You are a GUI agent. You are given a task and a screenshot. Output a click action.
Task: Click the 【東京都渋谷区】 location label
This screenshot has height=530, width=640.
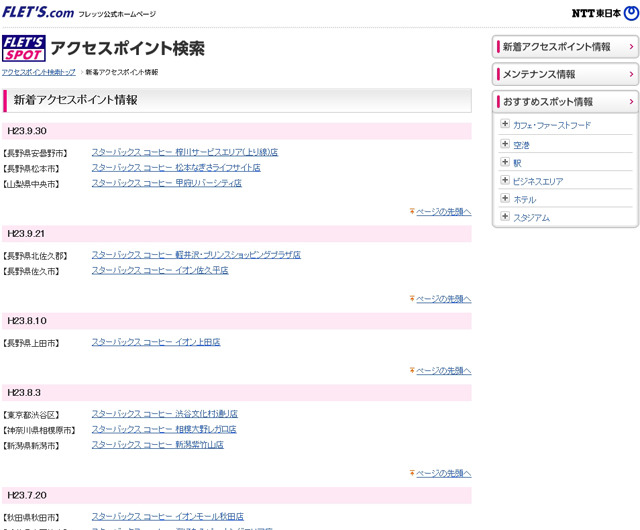pos(31,415)
